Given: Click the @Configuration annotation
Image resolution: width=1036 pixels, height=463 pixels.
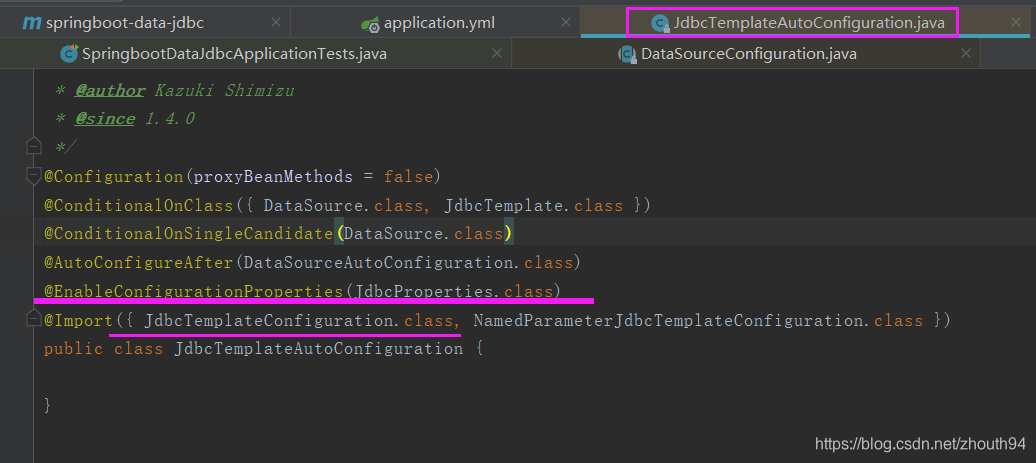Looking at the screenshot, I should 114,177.
